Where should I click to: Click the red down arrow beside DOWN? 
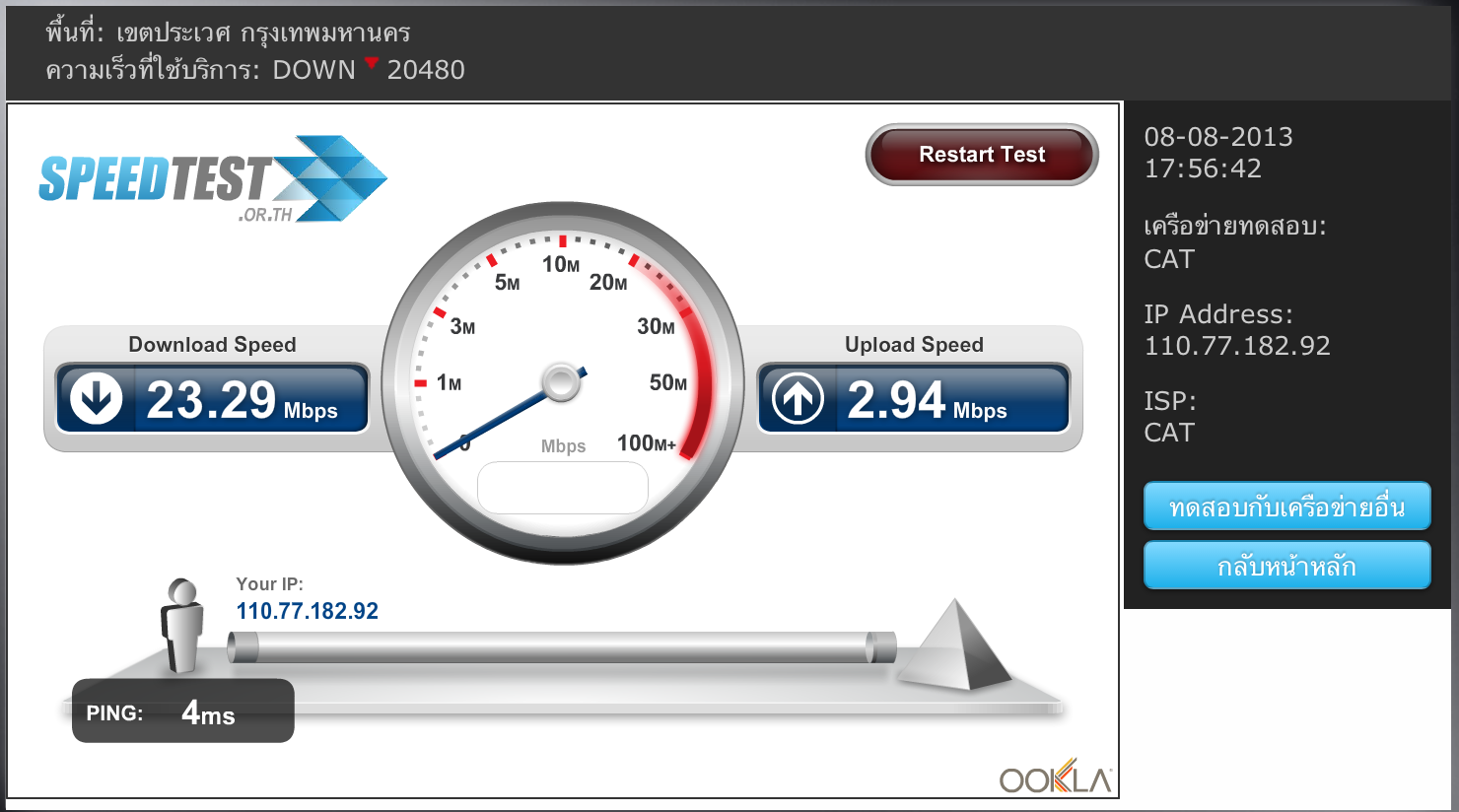tap(371, 63)
